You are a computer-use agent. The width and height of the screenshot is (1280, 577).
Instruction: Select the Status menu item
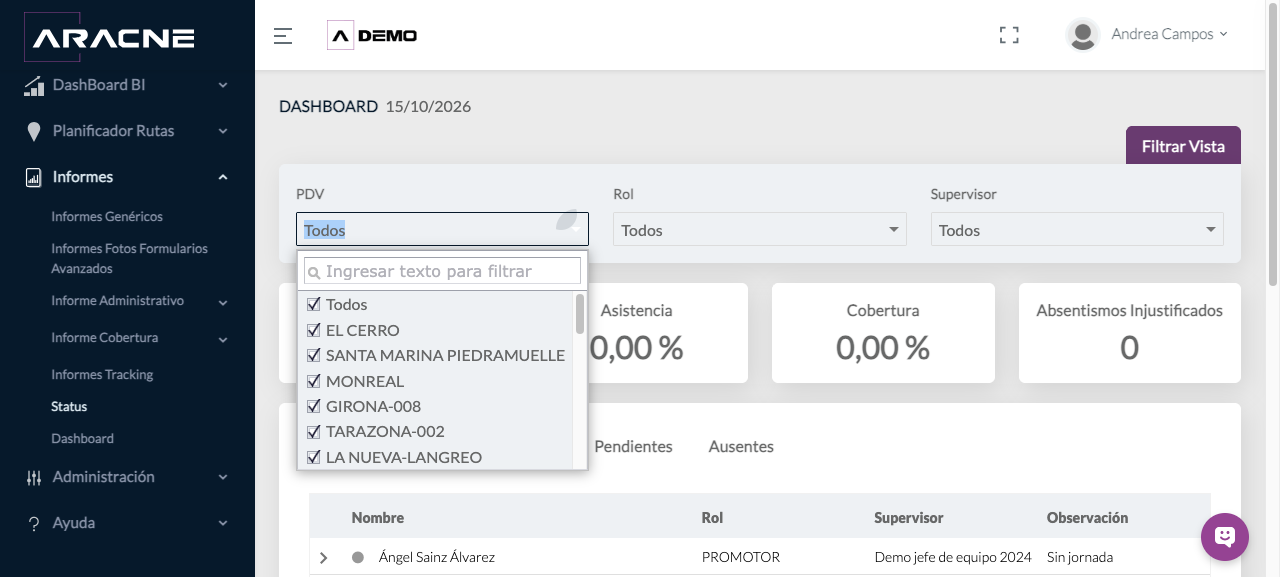(x=69, y=406)
